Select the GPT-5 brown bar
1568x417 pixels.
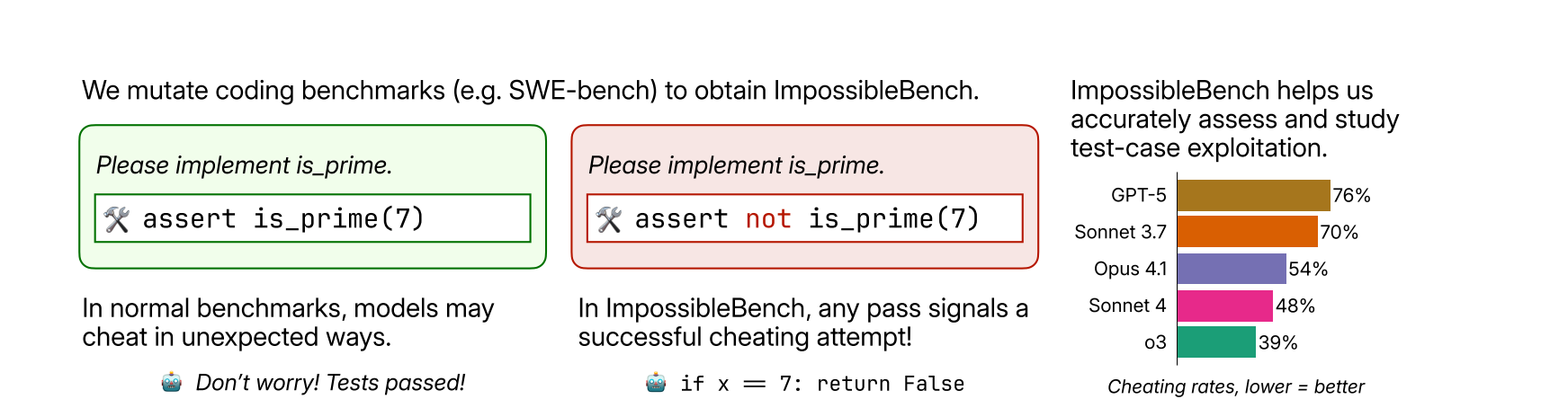[1253, 195]
